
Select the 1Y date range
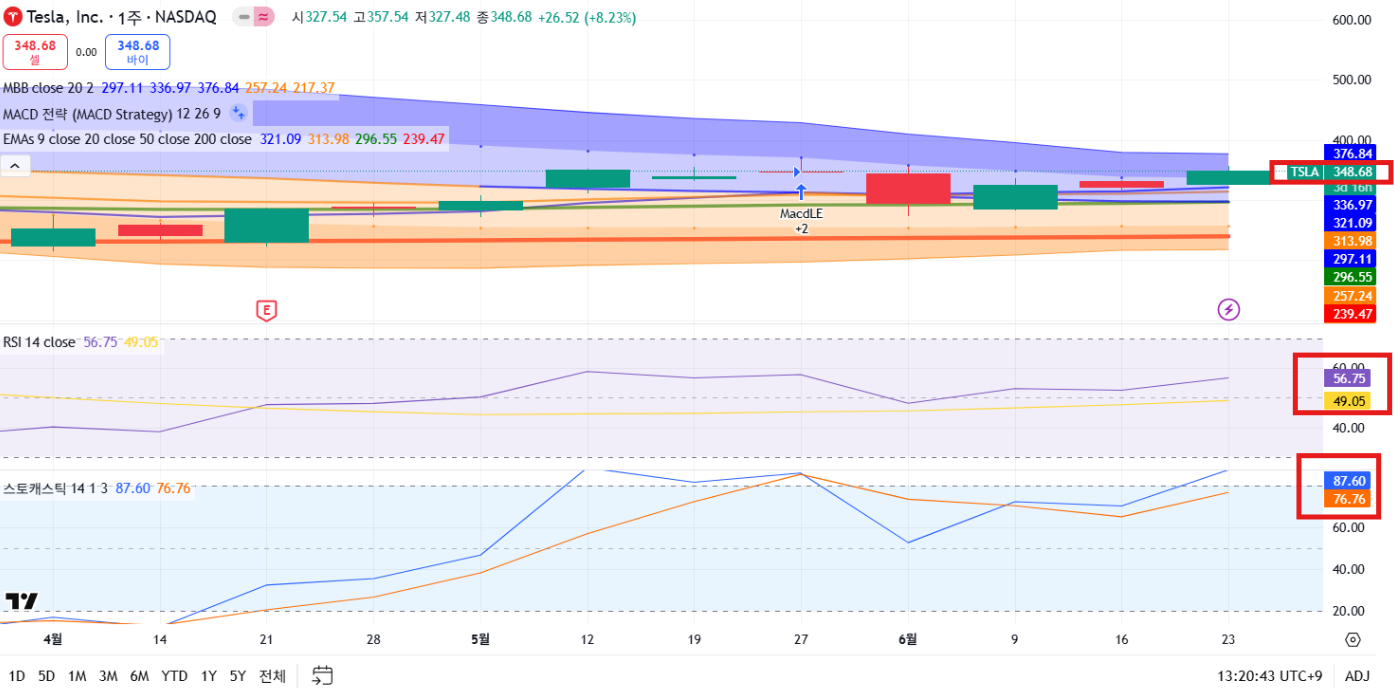click(208, 676)
